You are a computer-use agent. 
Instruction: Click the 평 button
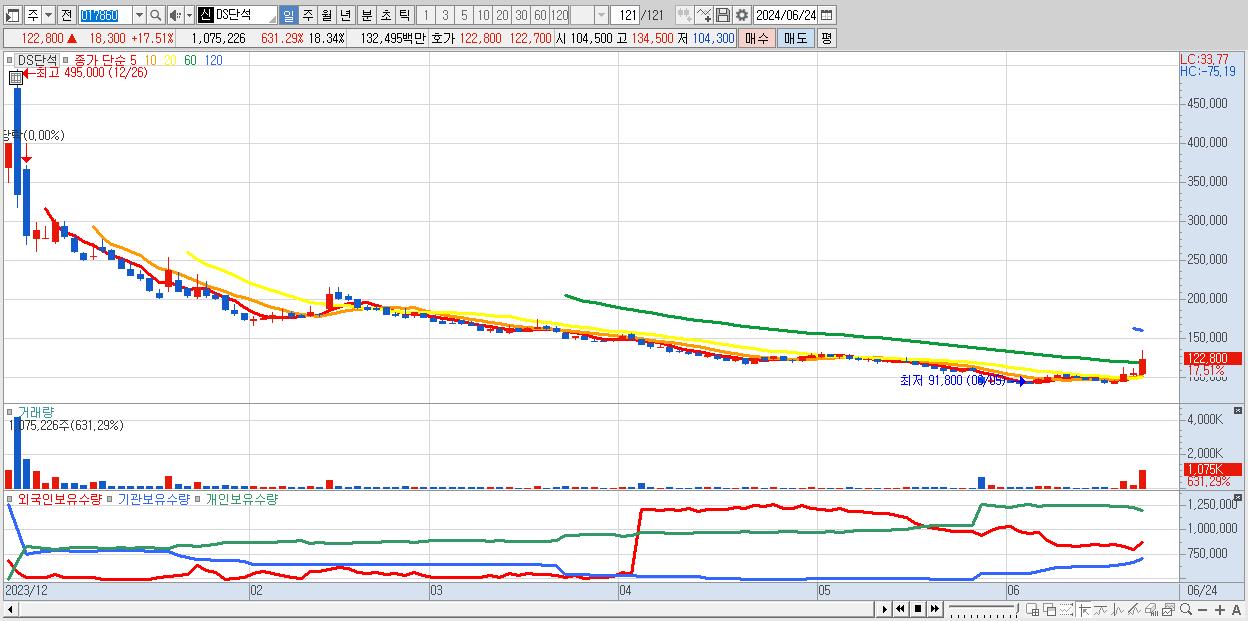click(826, 38)
